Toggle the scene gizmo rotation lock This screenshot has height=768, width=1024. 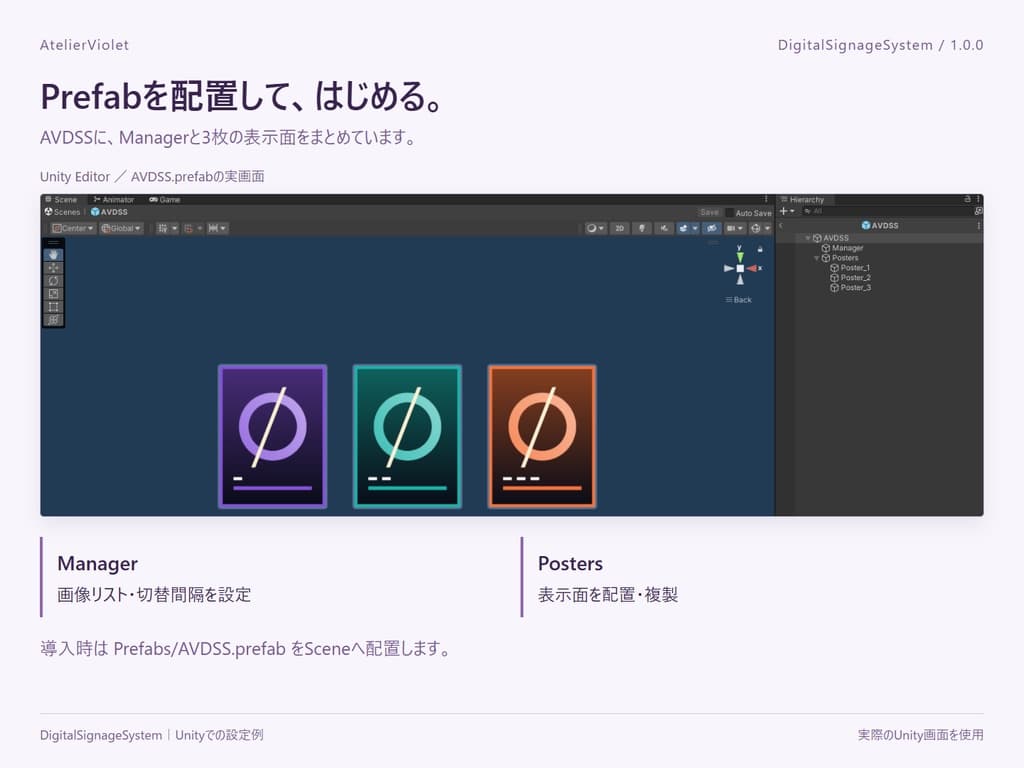pyautogui.click(x=760, y=249)
